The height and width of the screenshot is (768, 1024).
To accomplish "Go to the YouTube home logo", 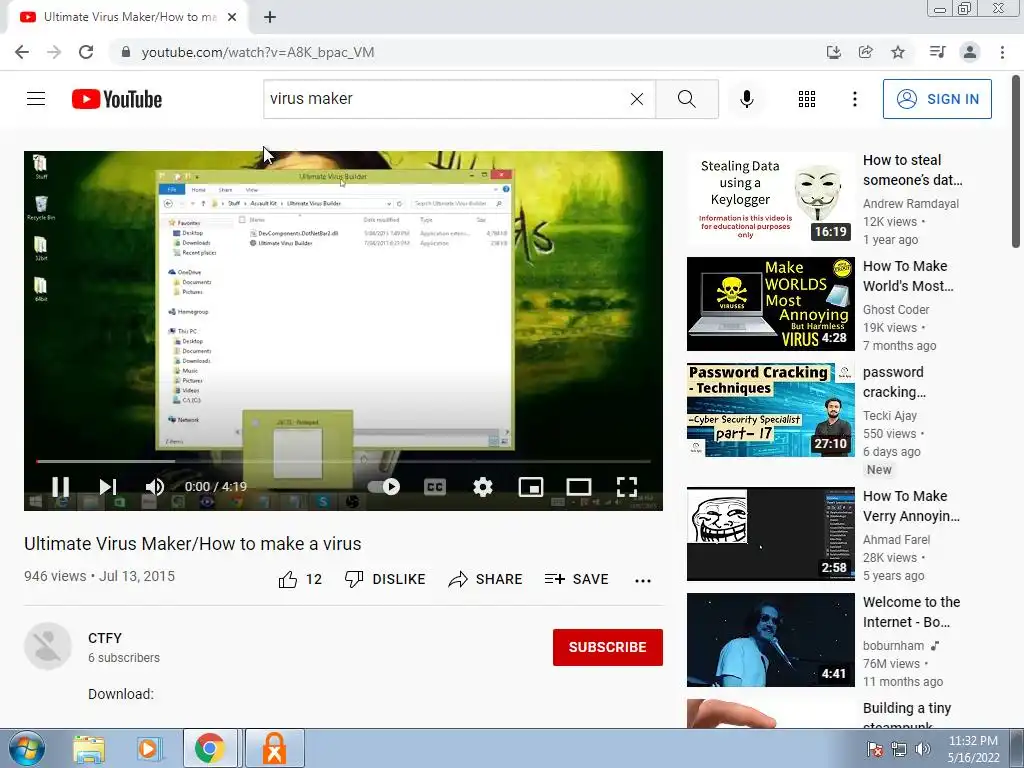I will click(x=117, y=99).
